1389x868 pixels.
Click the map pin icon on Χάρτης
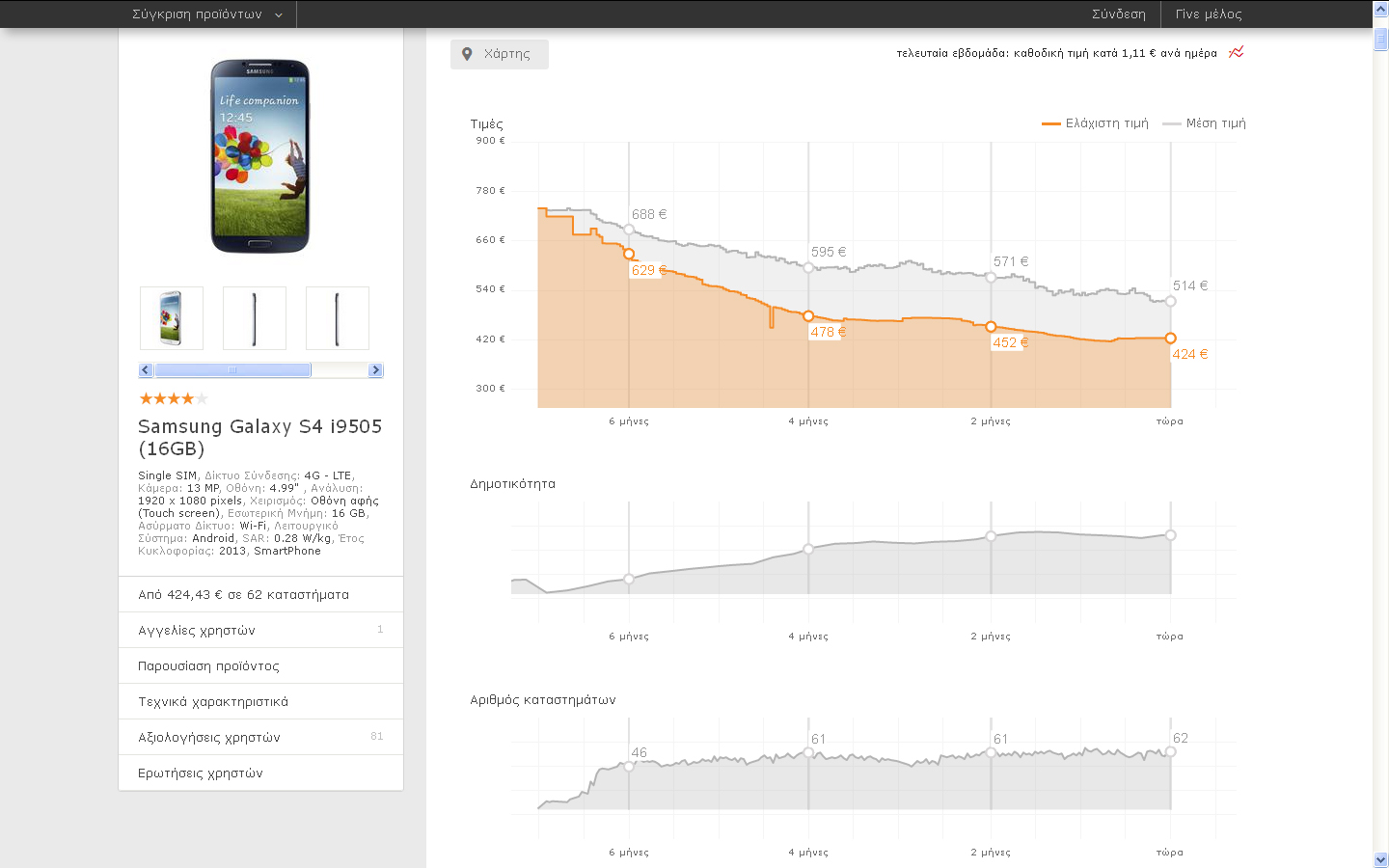pyautogui.click(x=467, y=54)
